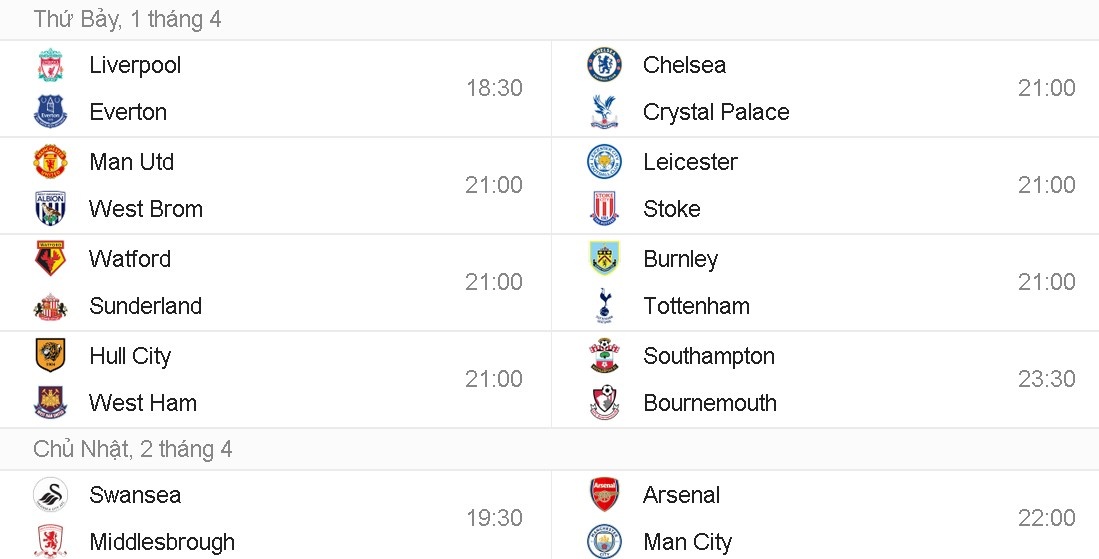This screenshot has width=1099, height=559.
Task: Click the Chủ Nhật, 2 tháng 4 header
Action: (133, 449)
